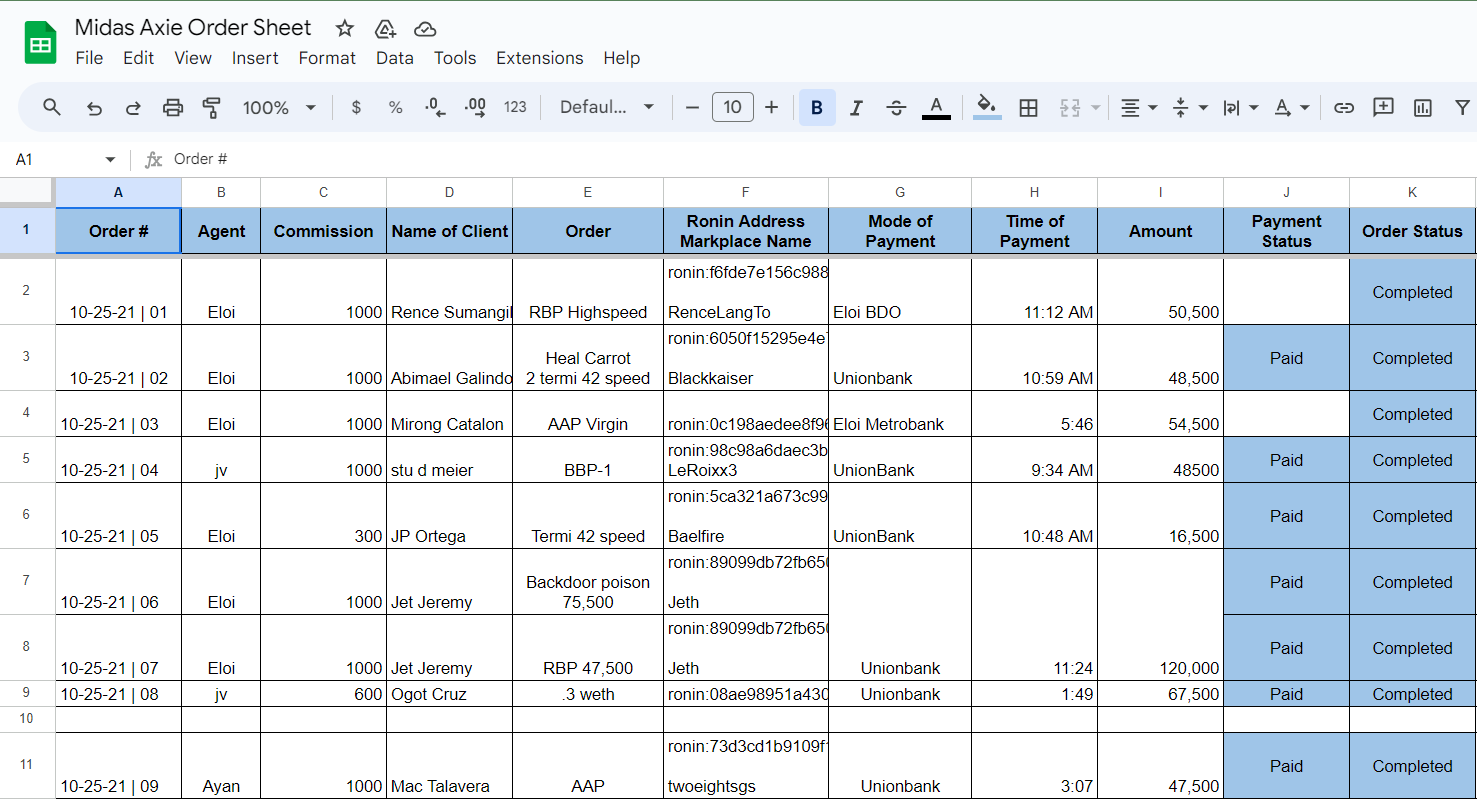Open the fill color picker

[x=987, y=107]
